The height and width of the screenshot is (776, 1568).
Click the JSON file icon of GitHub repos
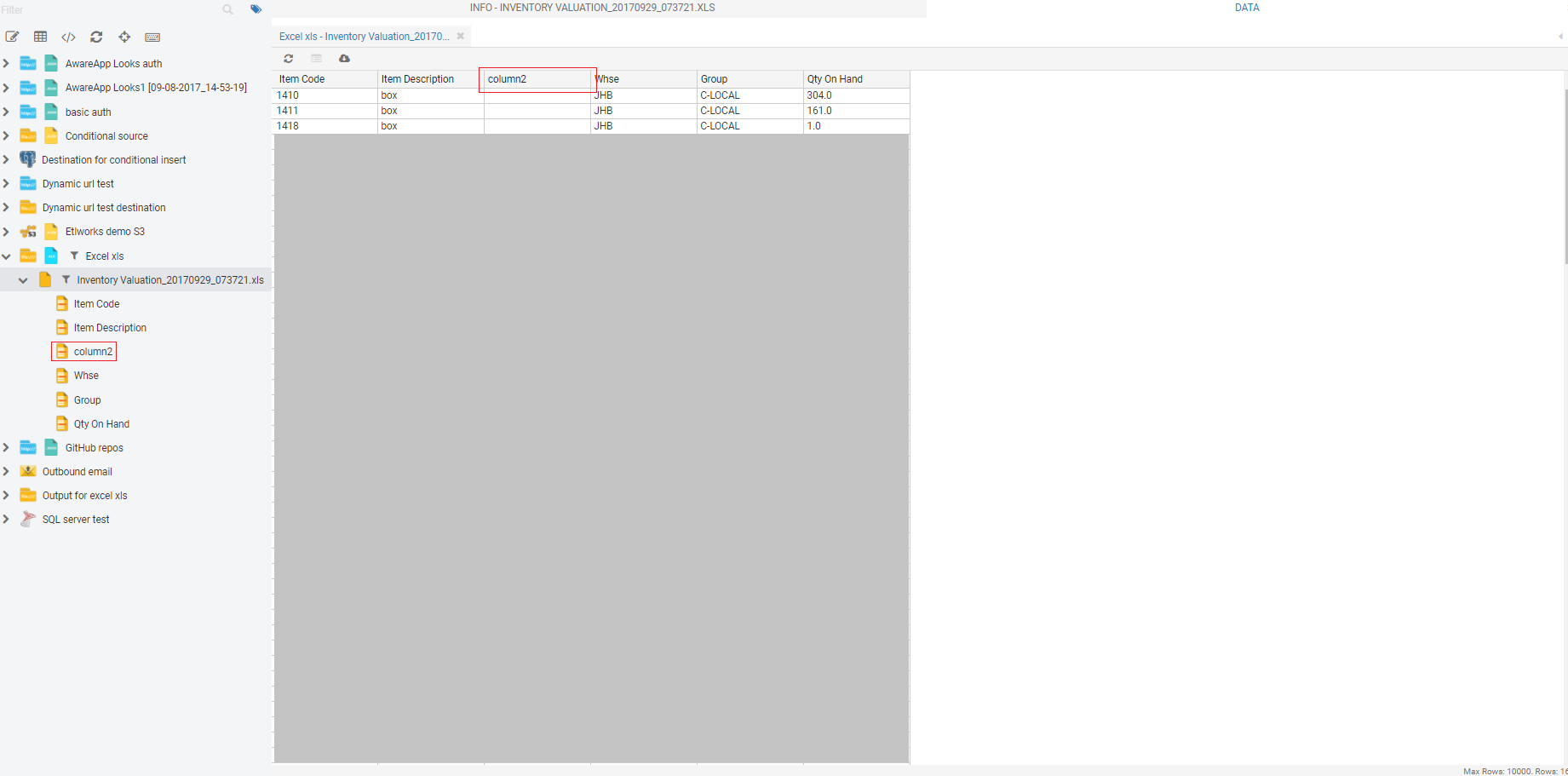click(51, 447)
